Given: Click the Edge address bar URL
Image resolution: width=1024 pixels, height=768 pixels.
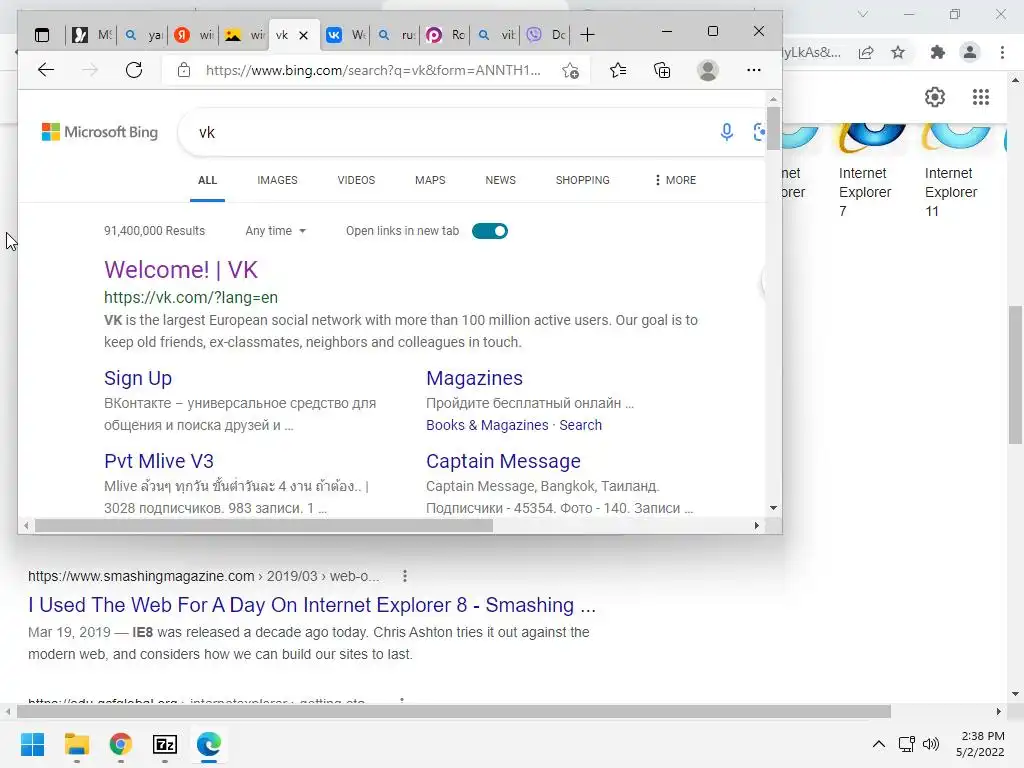Looking at the screenshot, I should click(x=373, y=70).
